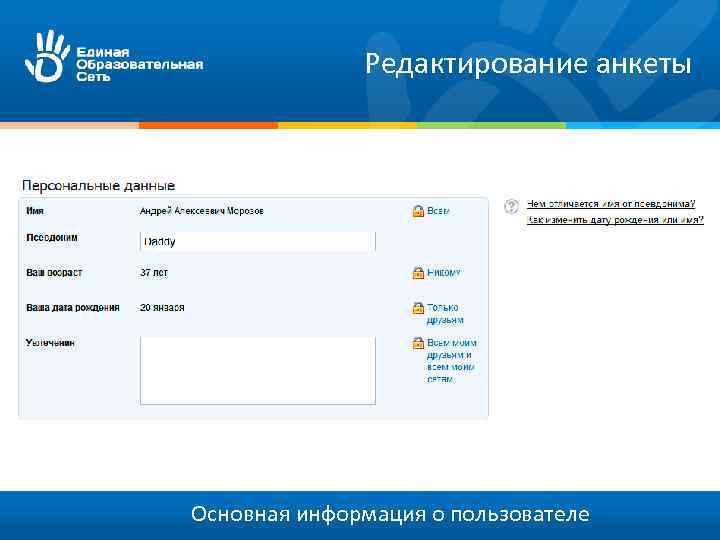Open the Никому privacy setting for age

coord(444,273)
